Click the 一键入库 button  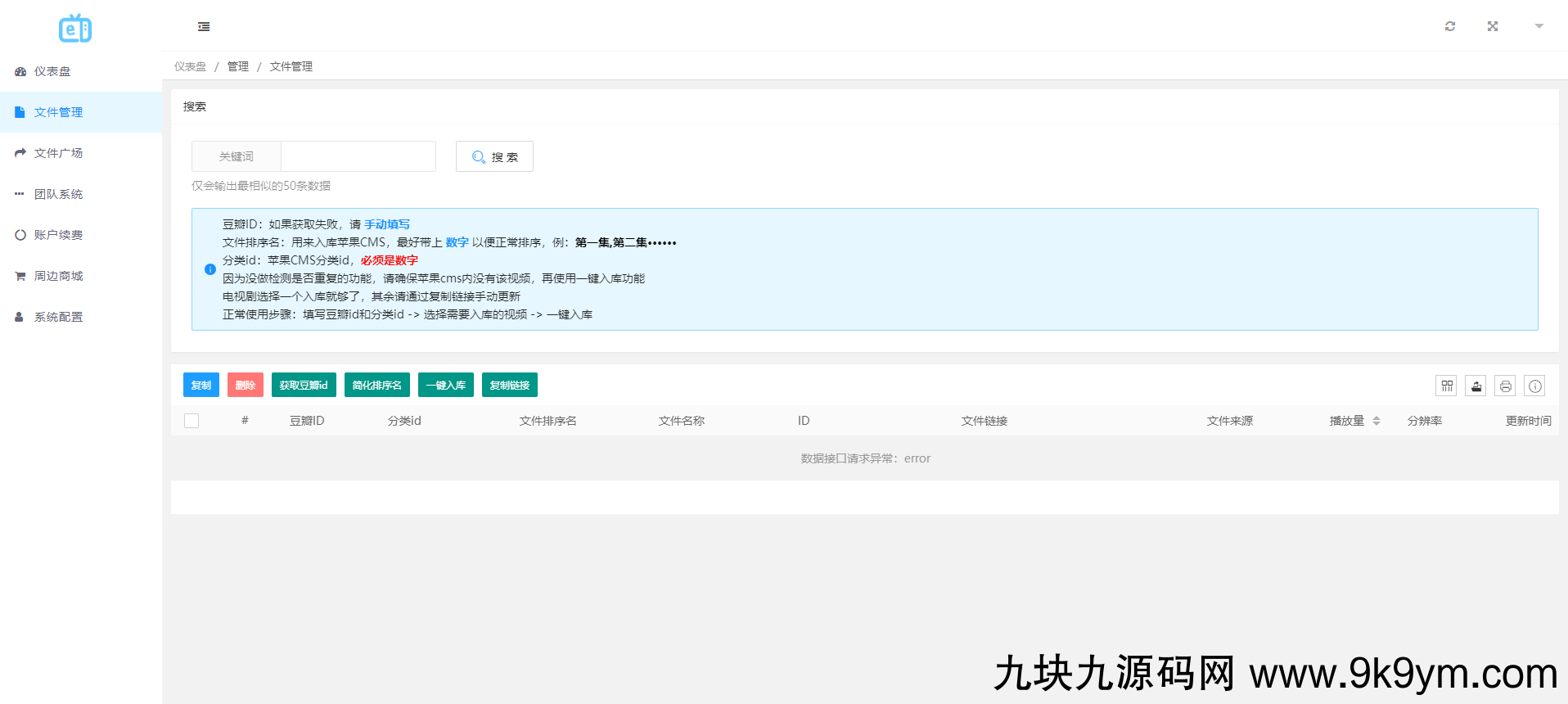click(x=446, y=385)
